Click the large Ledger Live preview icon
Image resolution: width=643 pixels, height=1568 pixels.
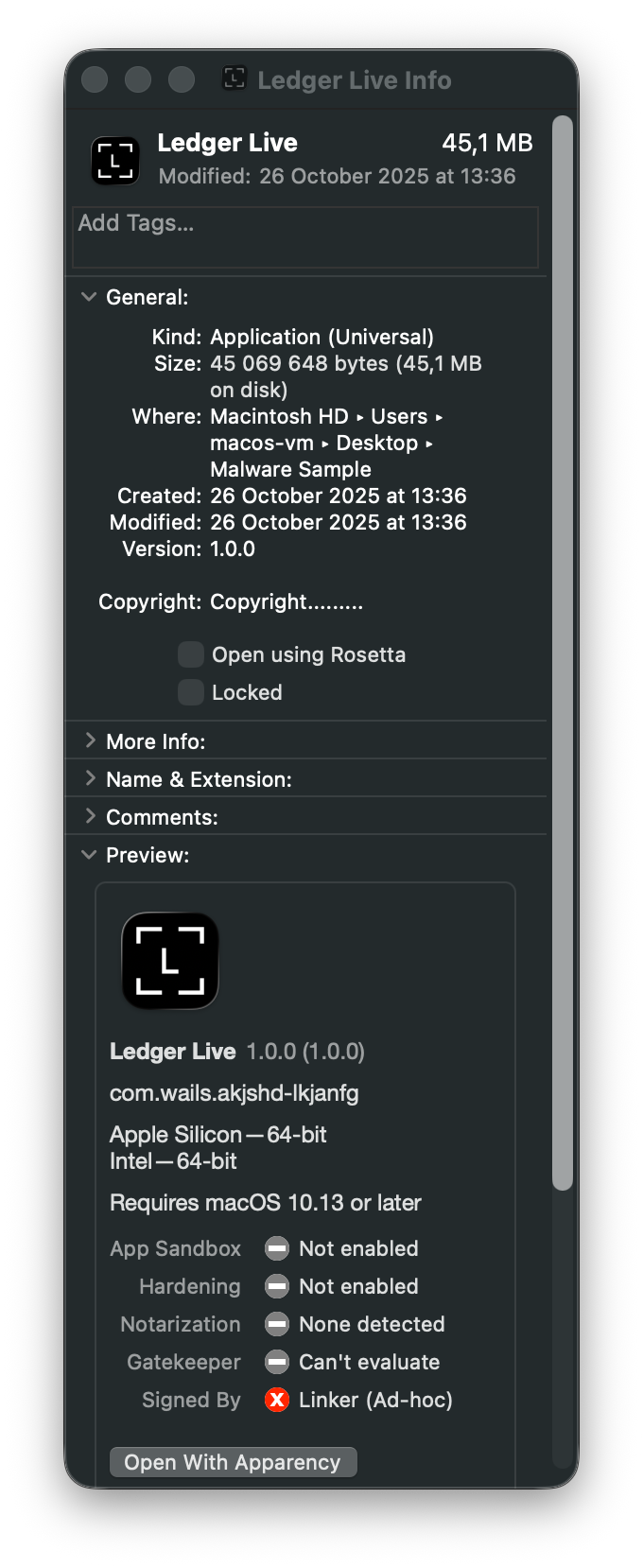tap(170, 960)
